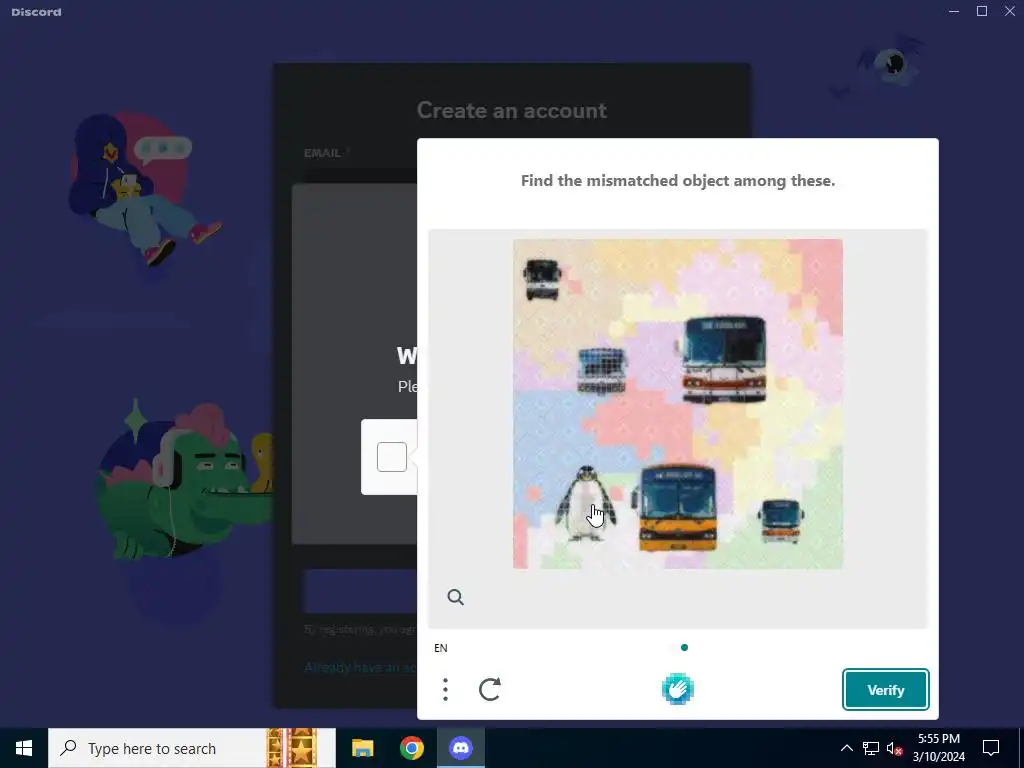Refresh the captcha challenge
Viewport: 1024px width, 768px height.
point(490,689)
